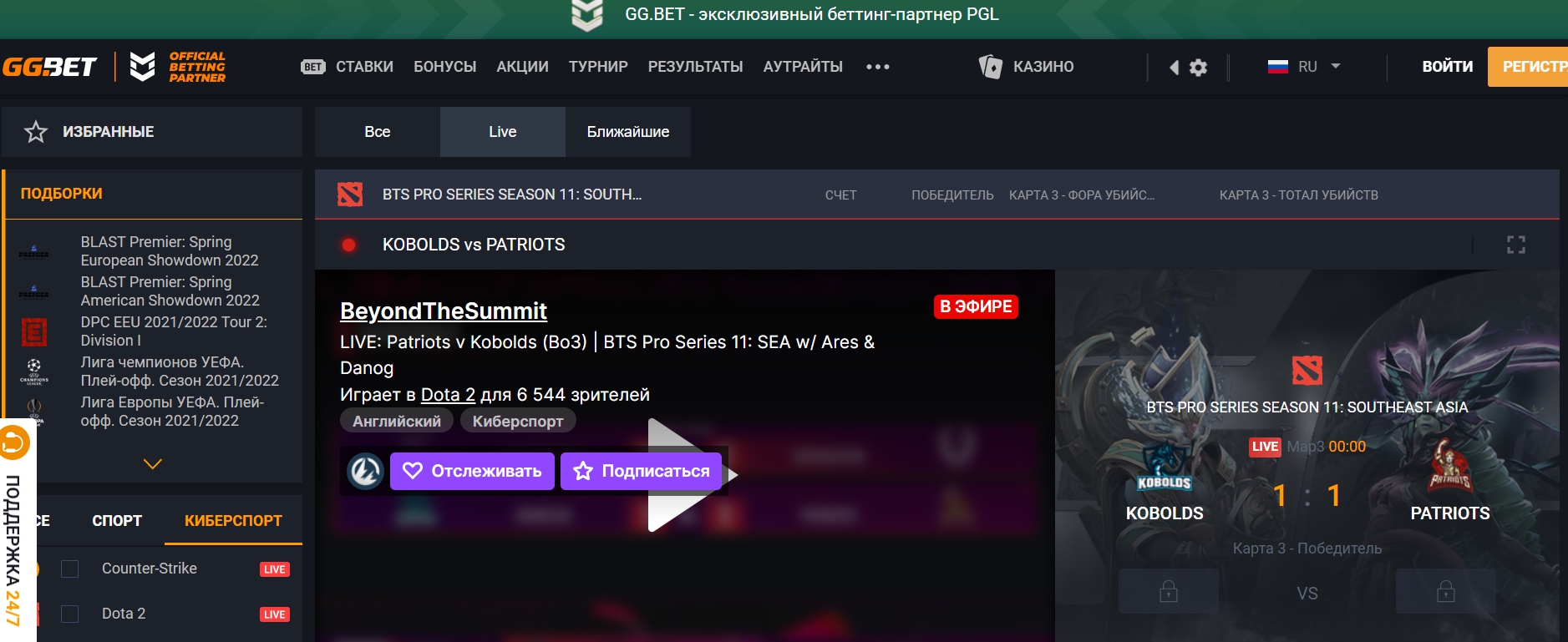The height and width of the screenshot is (642, 1568).
Task: Click the Favorites star icon
Action: coord(36,132)
